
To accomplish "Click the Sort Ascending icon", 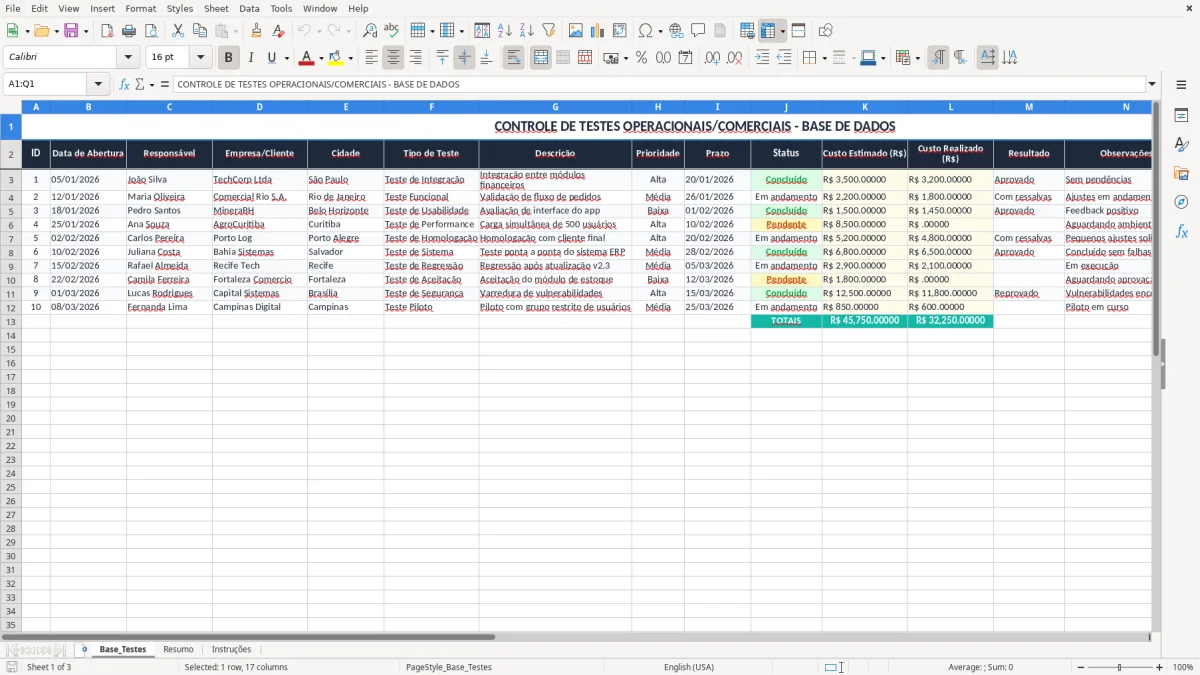I will [x=505, y=31].
